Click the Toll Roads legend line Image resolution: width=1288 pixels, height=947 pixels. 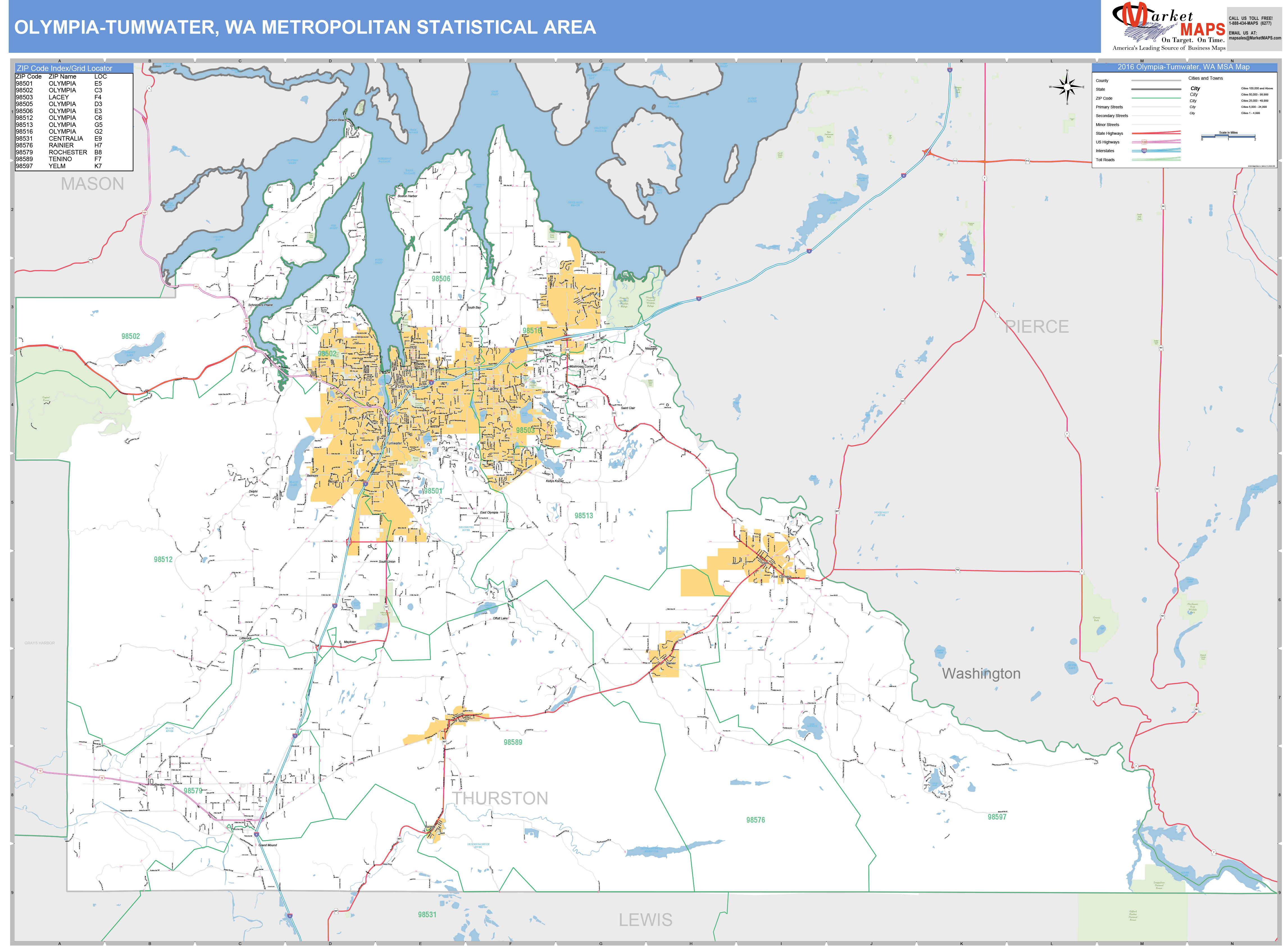tap(1156, 160)
